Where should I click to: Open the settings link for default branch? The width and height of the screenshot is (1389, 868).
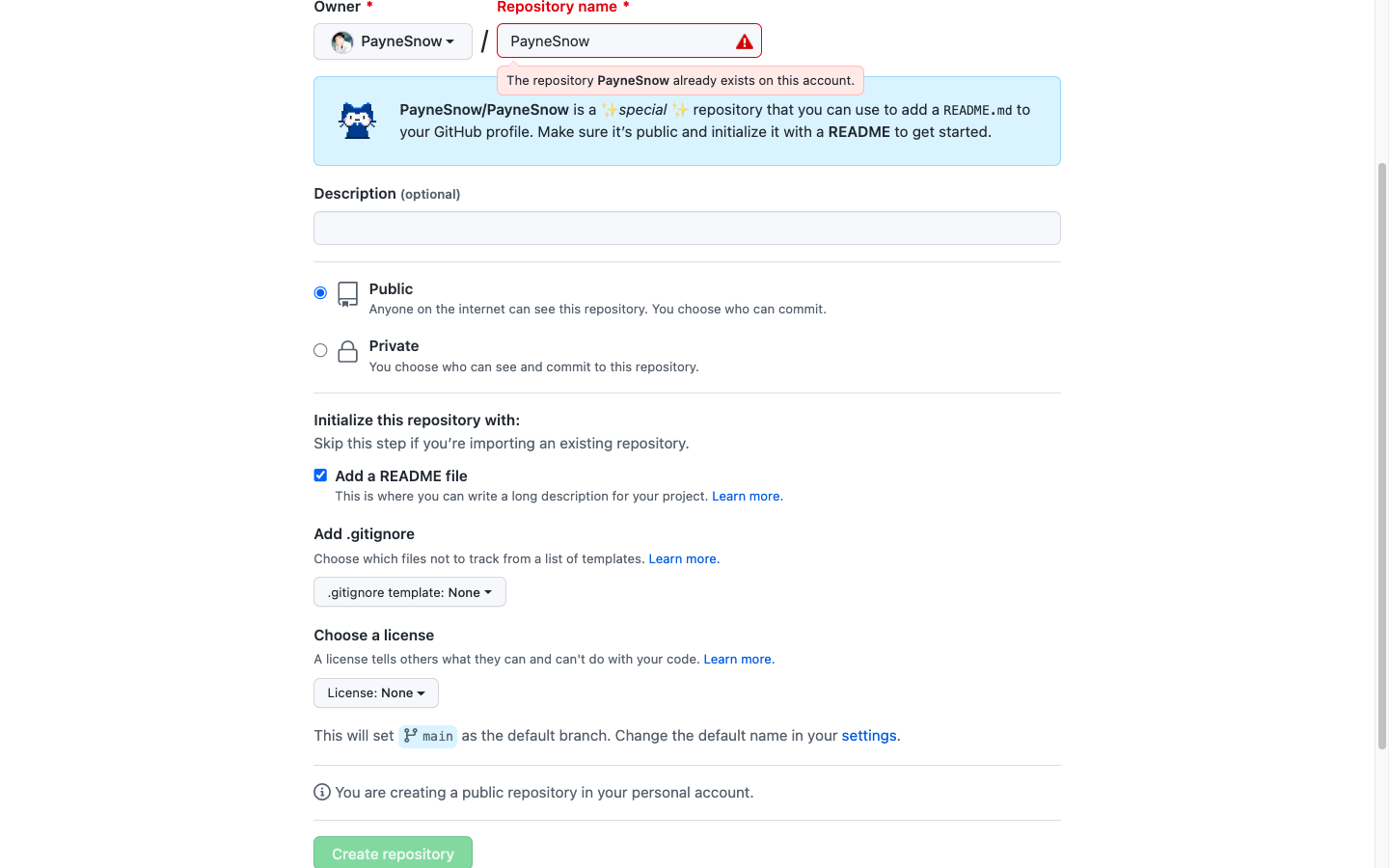tap(867, 735)
